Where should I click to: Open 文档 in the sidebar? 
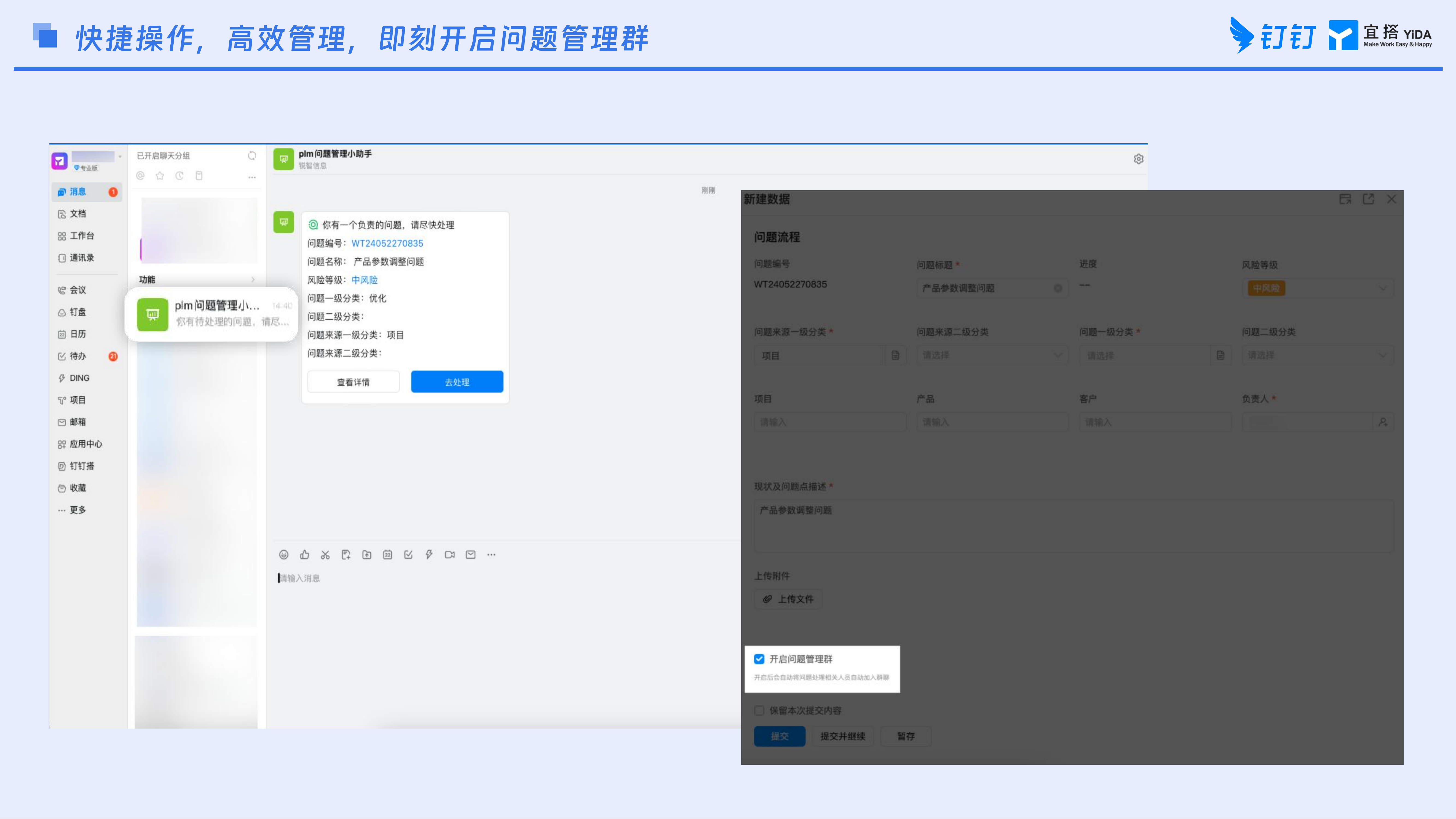pos(72,214)
